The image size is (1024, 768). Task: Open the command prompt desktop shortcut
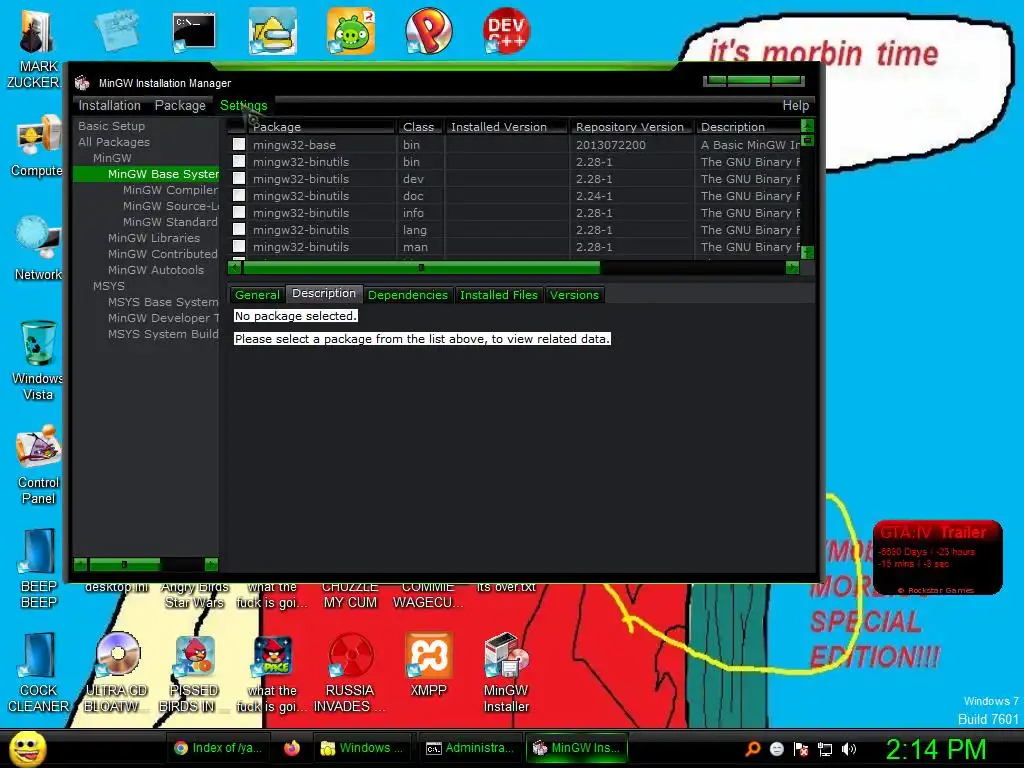(x=194, y=31)
